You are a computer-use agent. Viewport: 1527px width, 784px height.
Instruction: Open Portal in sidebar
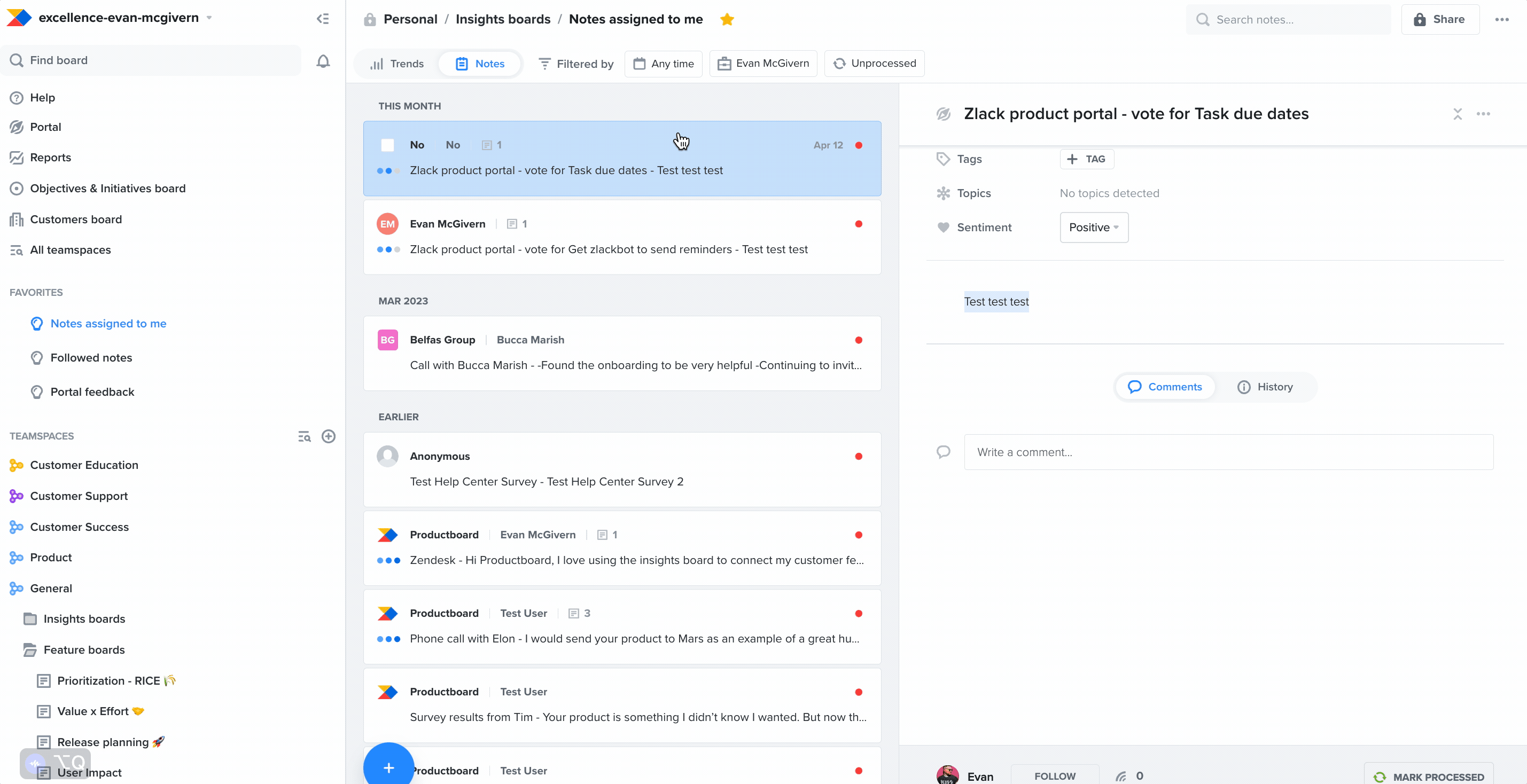click(45, 128)
